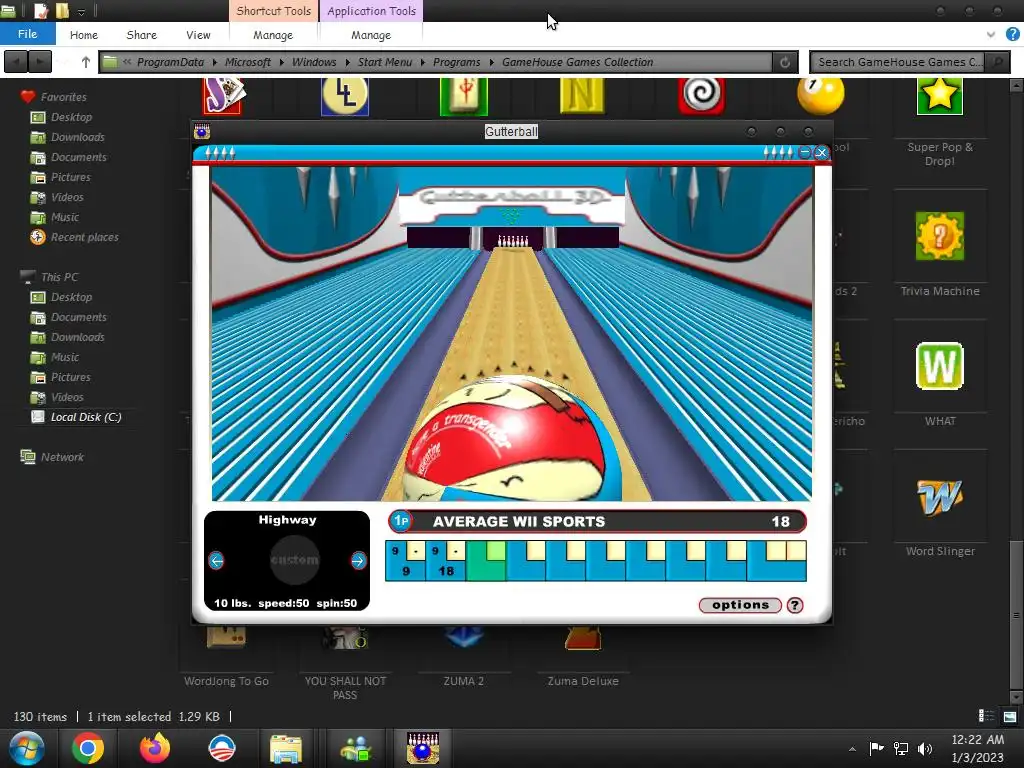Open Manage under Shortcut Tools
Screen dimensions: 1024x768
pyautogui.click(x=273, y=35)
